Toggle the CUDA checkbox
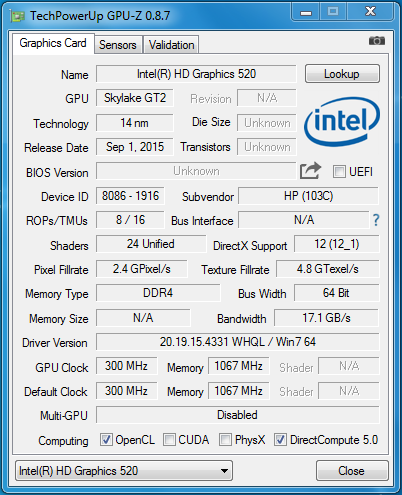 (169, 440)
